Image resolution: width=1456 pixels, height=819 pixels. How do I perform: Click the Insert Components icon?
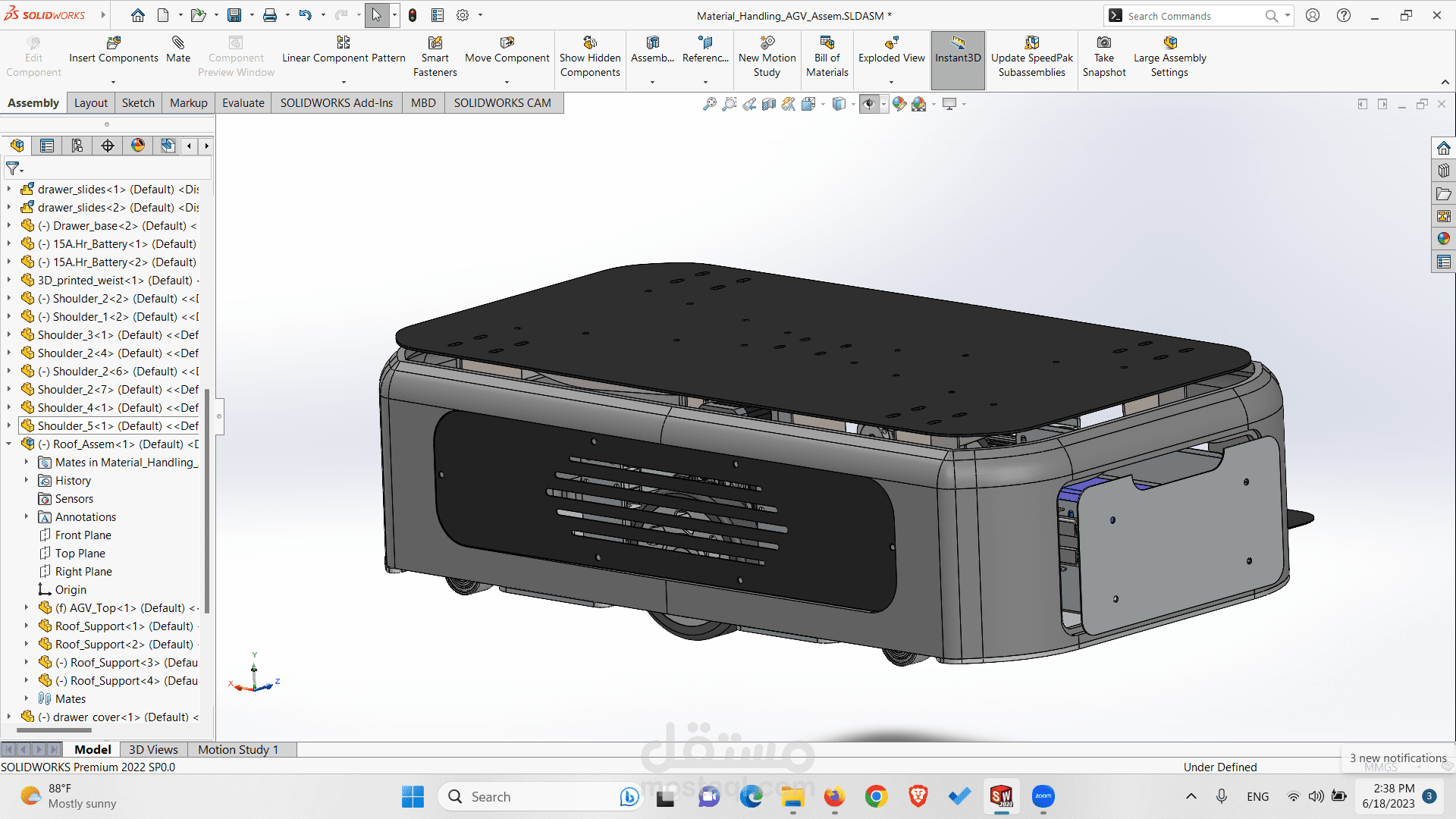[x=114, y=43]
